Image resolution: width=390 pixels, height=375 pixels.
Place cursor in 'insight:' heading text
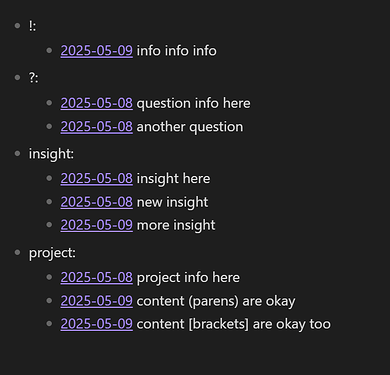[x=51, y=154]
